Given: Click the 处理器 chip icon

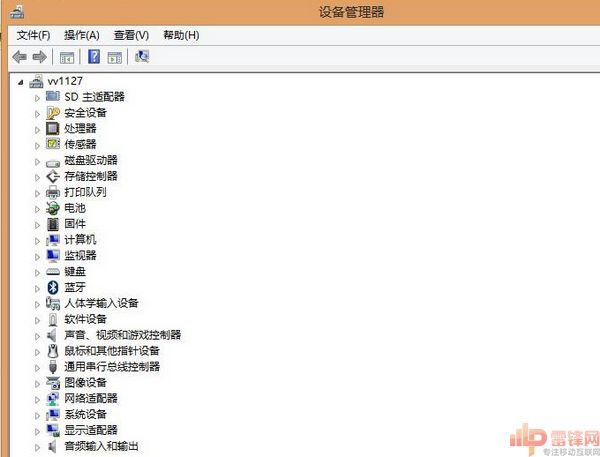Looking at the screenshot, I should (53, 128).
